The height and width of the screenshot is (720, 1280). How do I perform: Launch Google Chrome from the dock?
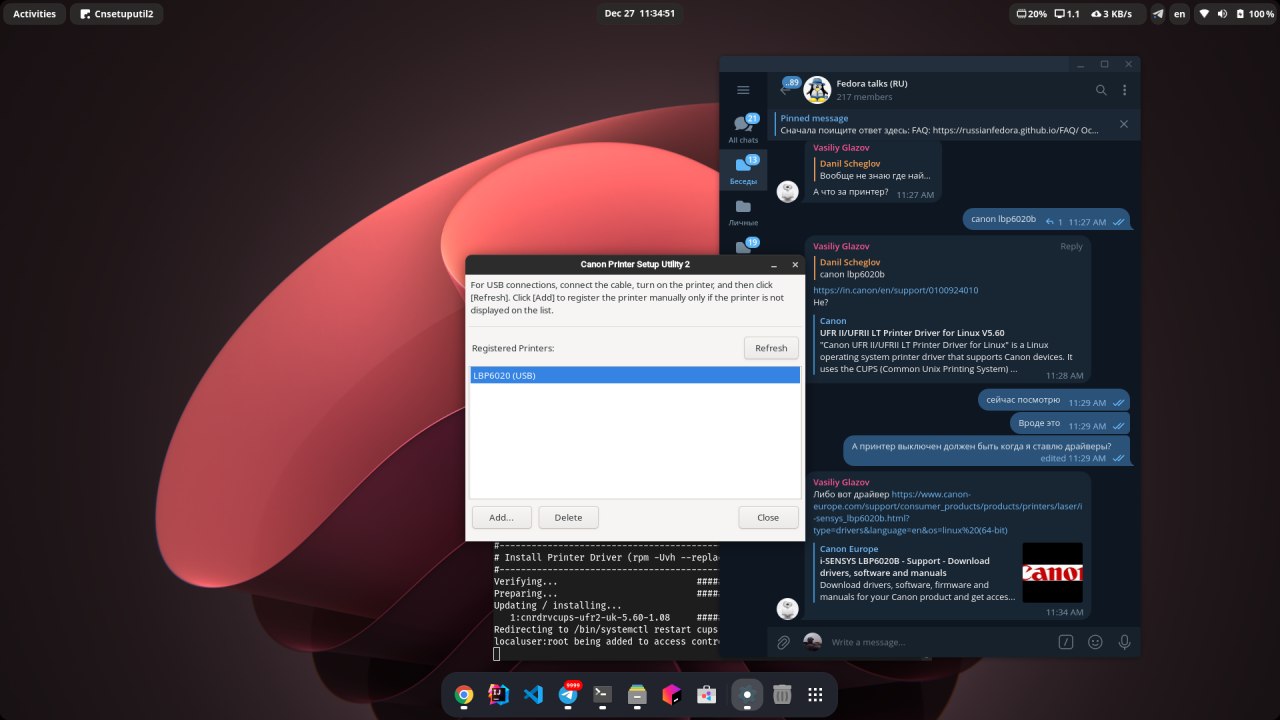click(x=464, y=694)
